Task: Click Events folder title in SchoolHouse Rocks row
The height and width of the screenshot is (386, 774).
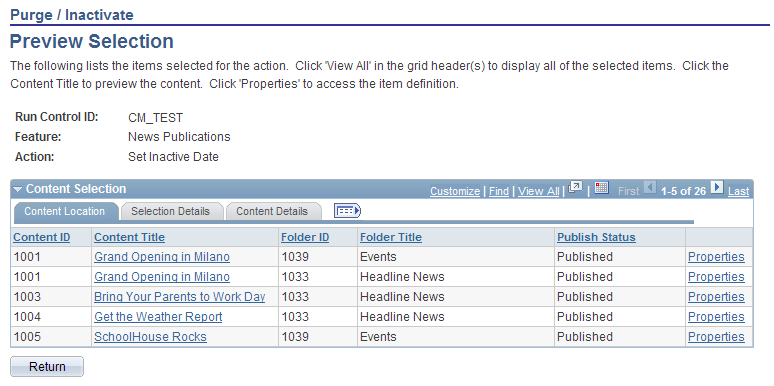Action: click(x=378, y=337)
